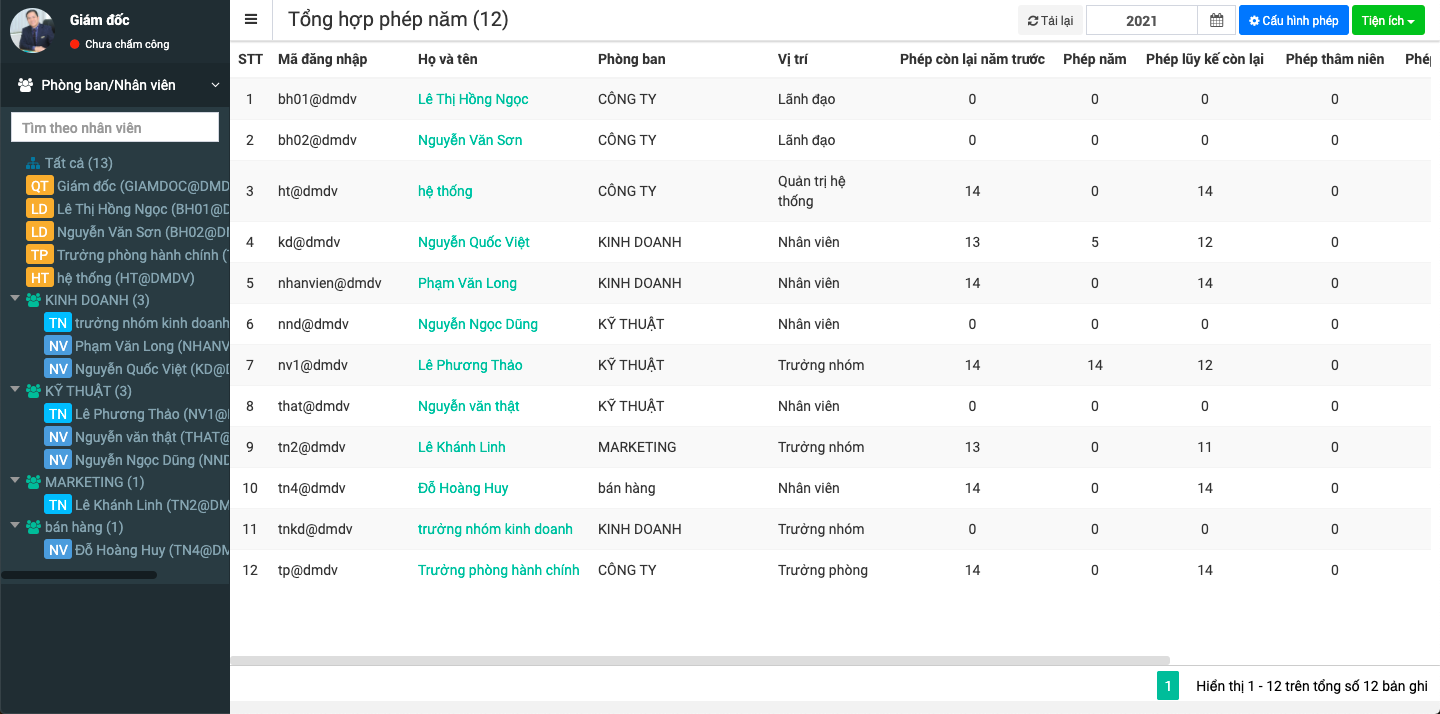This screenshot has height=714, width=1440.
Task: Click the KINH DOANH group icon
Action: tap(34, 300)
